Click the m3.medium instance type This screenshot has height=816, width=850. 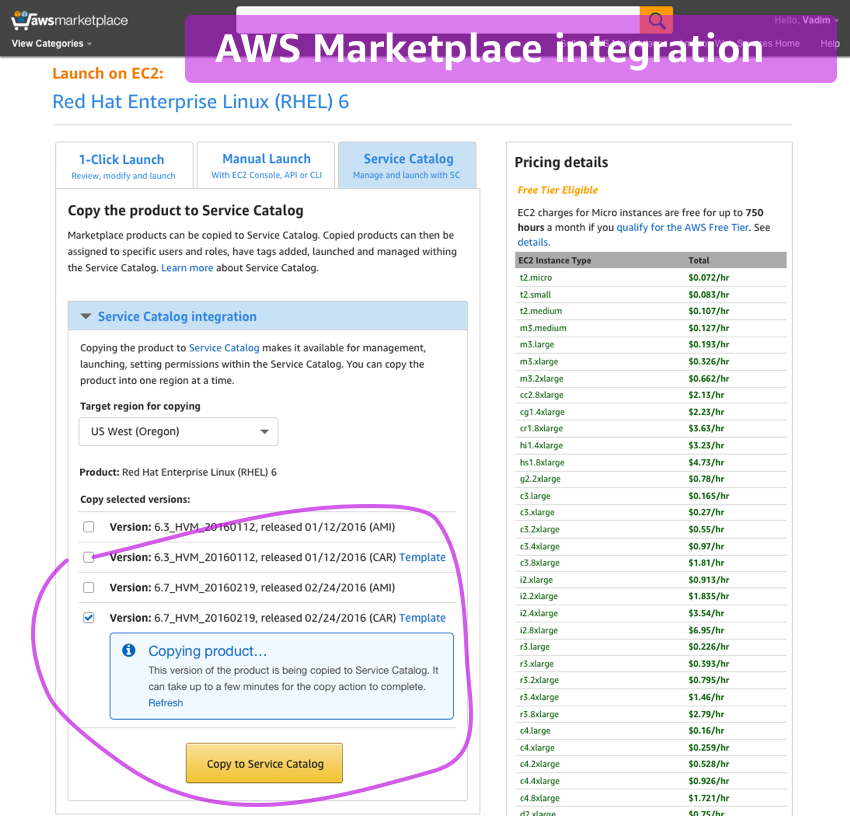point(543,328)
